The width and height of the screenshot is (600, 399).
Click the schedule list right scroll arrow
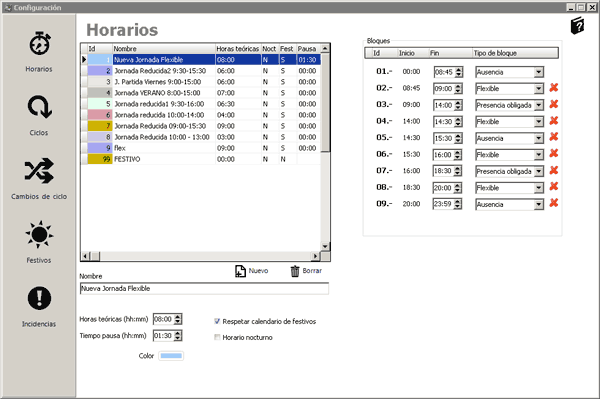[x=316, y=256]
